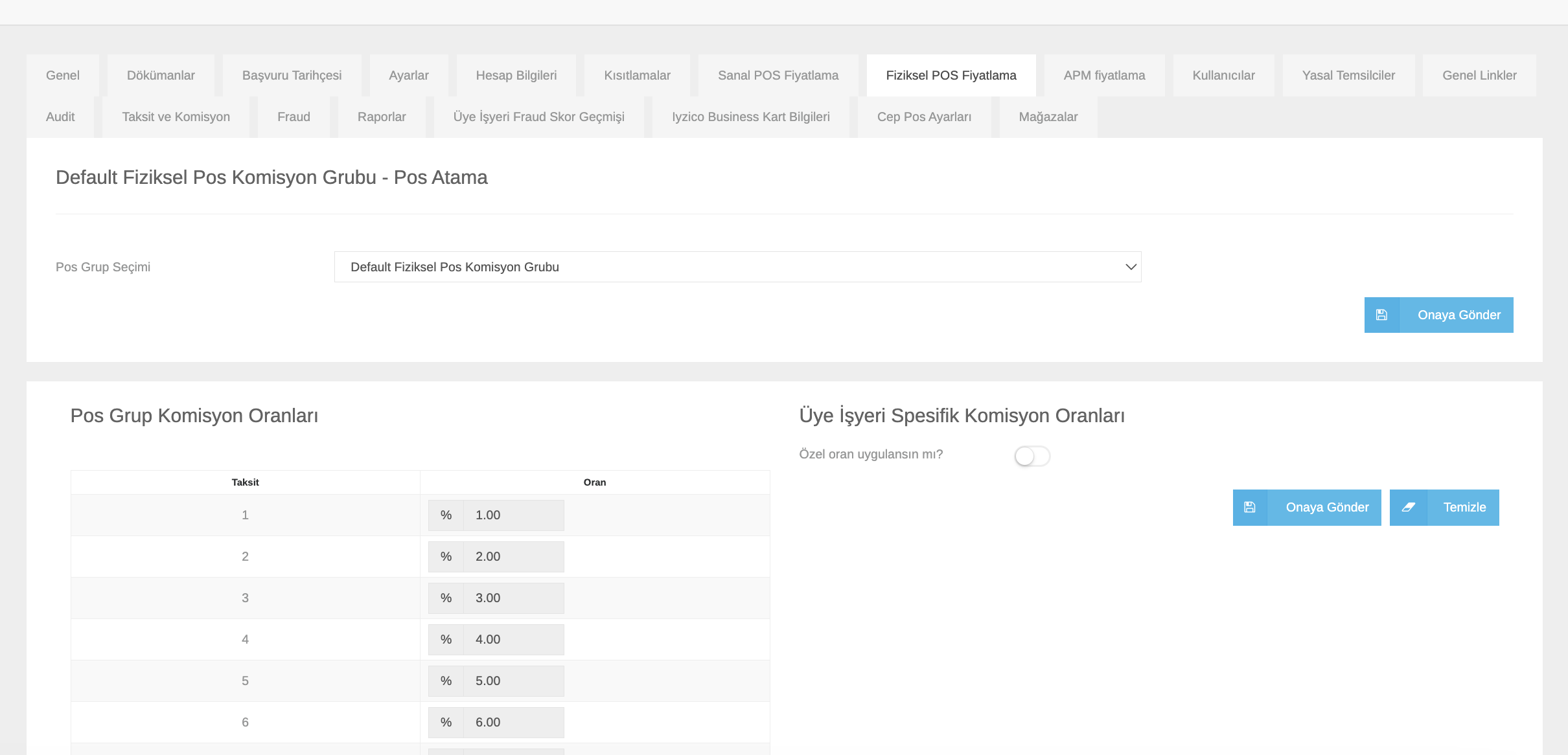
Task: Open the Fraud tab
Action: (x=294, y=117)
